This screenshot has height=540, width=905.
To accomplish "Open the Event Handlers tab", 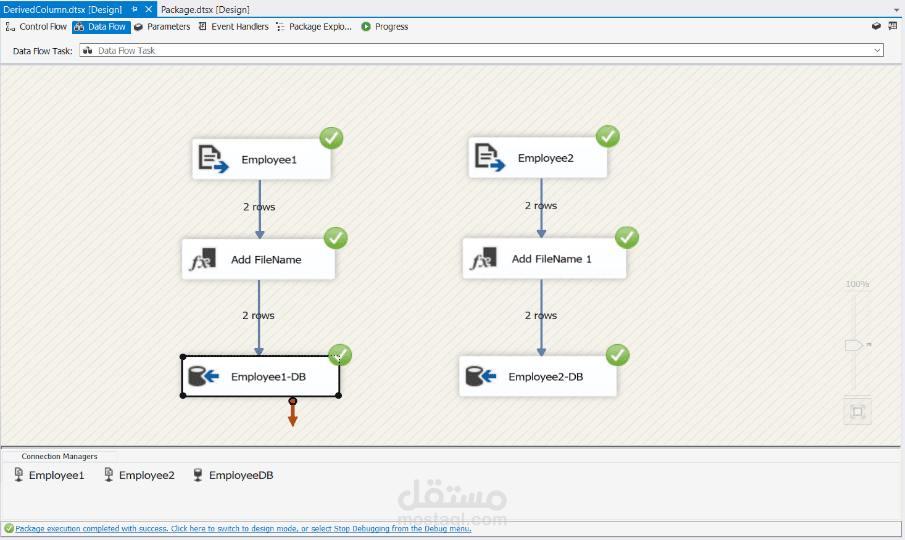I will (234, 27).
